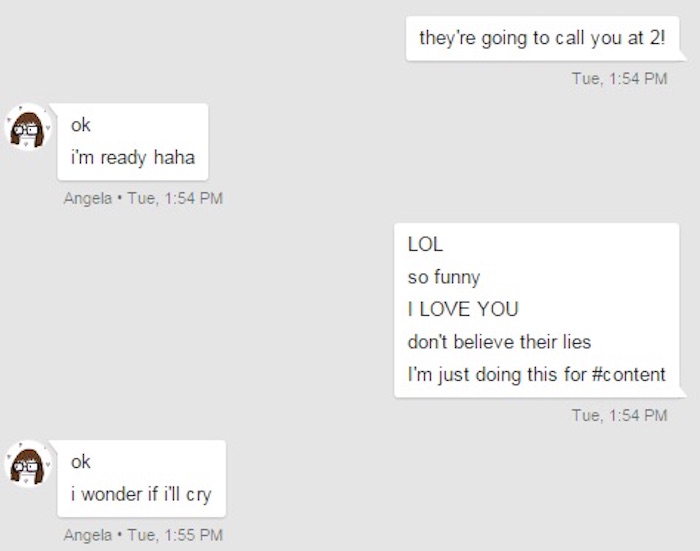Select the 'LOL' line in outgoing message
The width and height of the screenshot is (700, 551).
(x=425, y=244)
